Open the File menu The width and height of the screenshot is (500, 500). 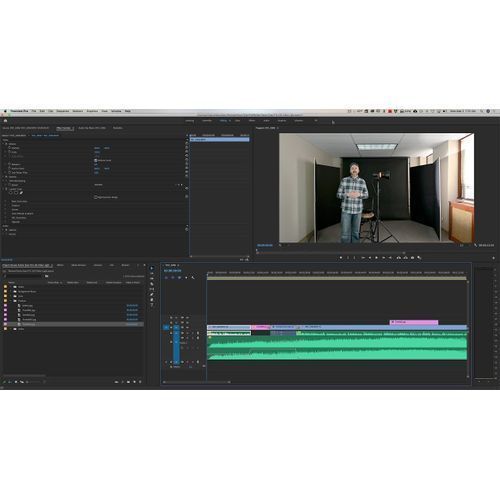pyautogui.click(x=34, y=111)
